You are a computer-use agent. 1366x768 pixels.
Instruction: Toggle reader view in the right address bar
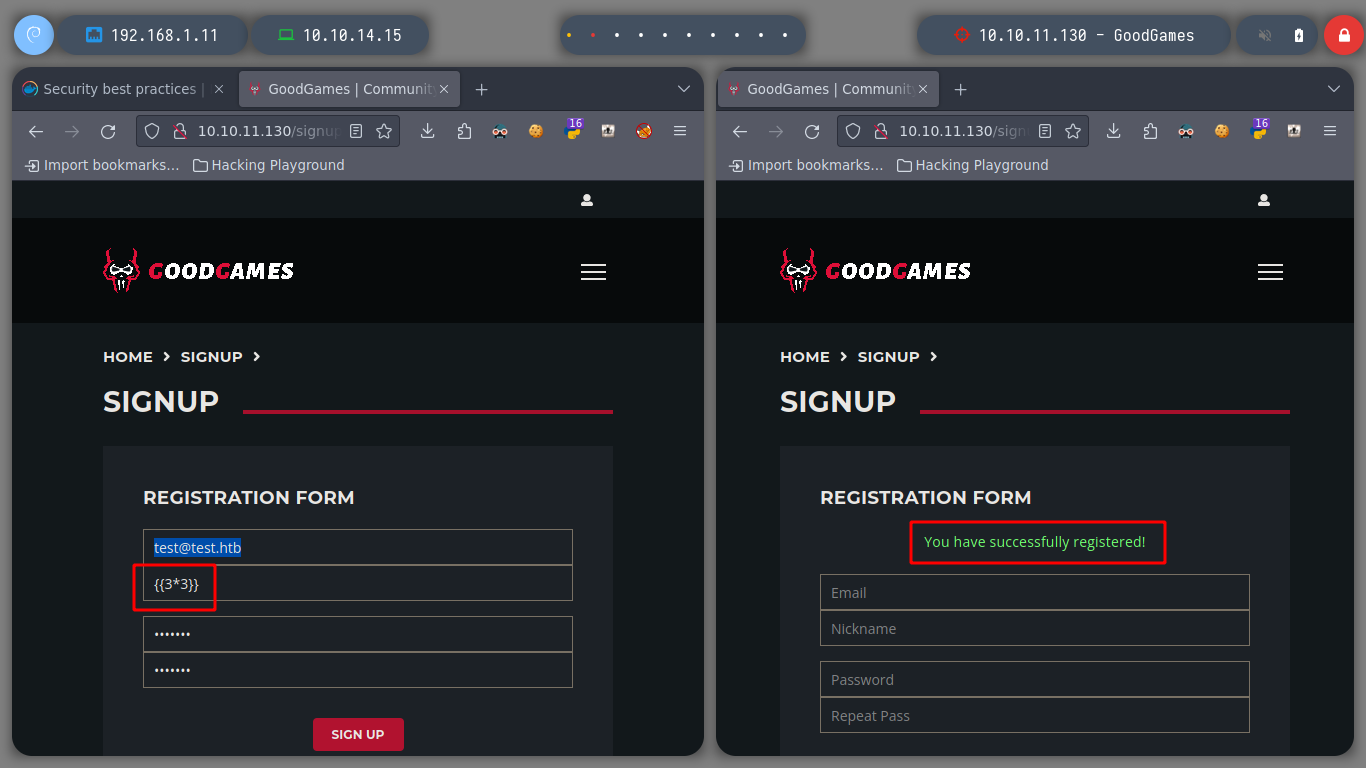(1045, 131)
